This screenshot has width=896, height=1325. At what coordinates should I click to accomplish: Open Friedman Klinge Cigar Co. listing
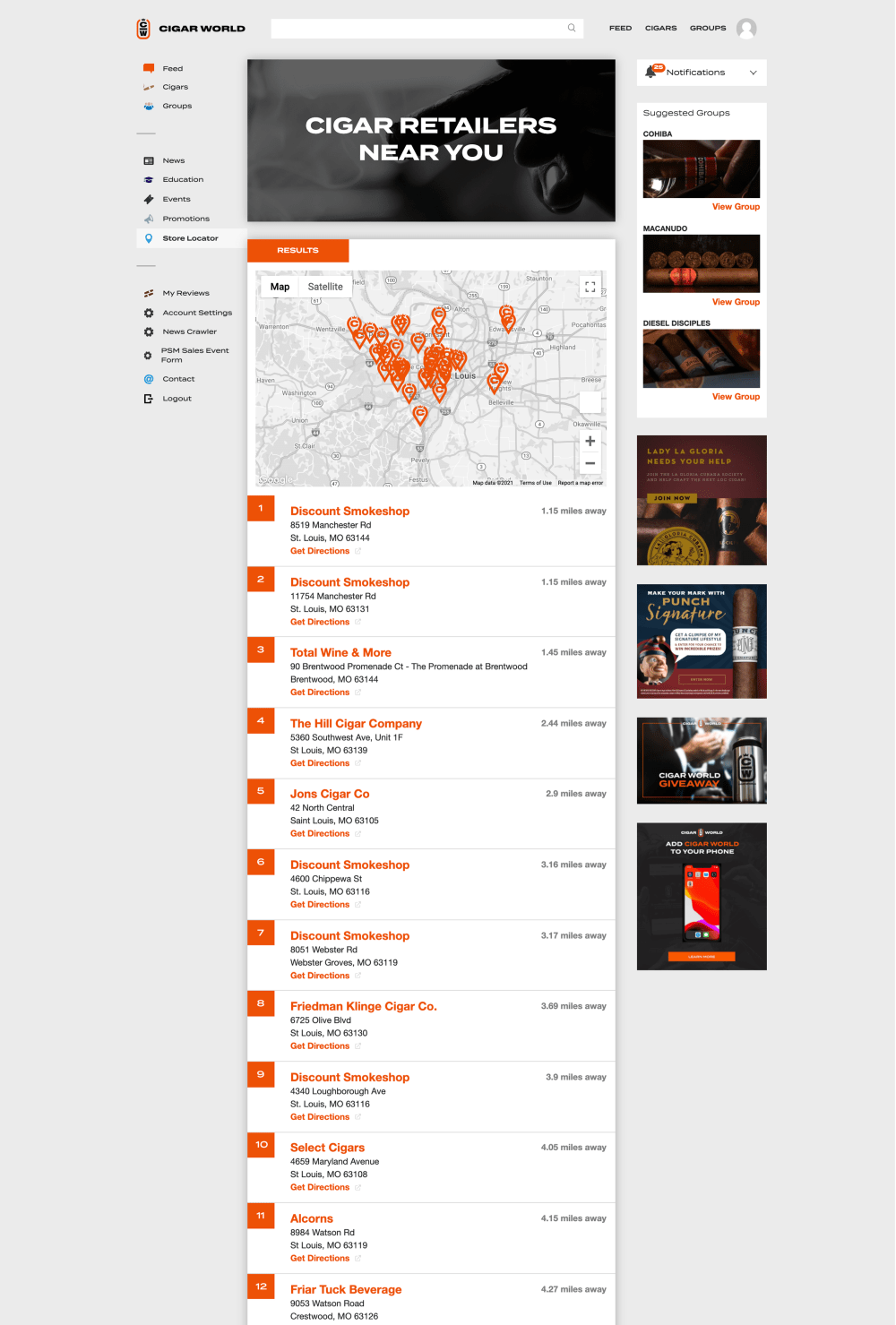pos(364,1006)
